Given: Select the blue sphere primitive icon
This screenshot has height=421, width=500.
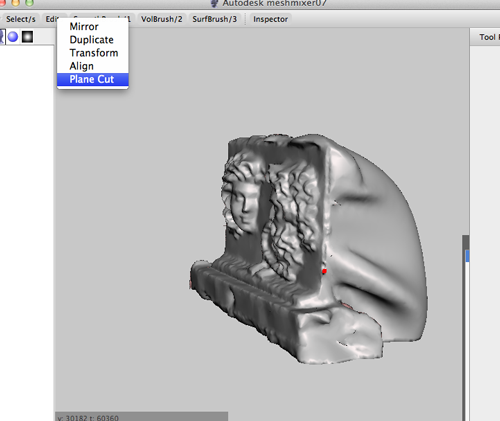Looking at the screenshot, I should (x=13, y=37).
